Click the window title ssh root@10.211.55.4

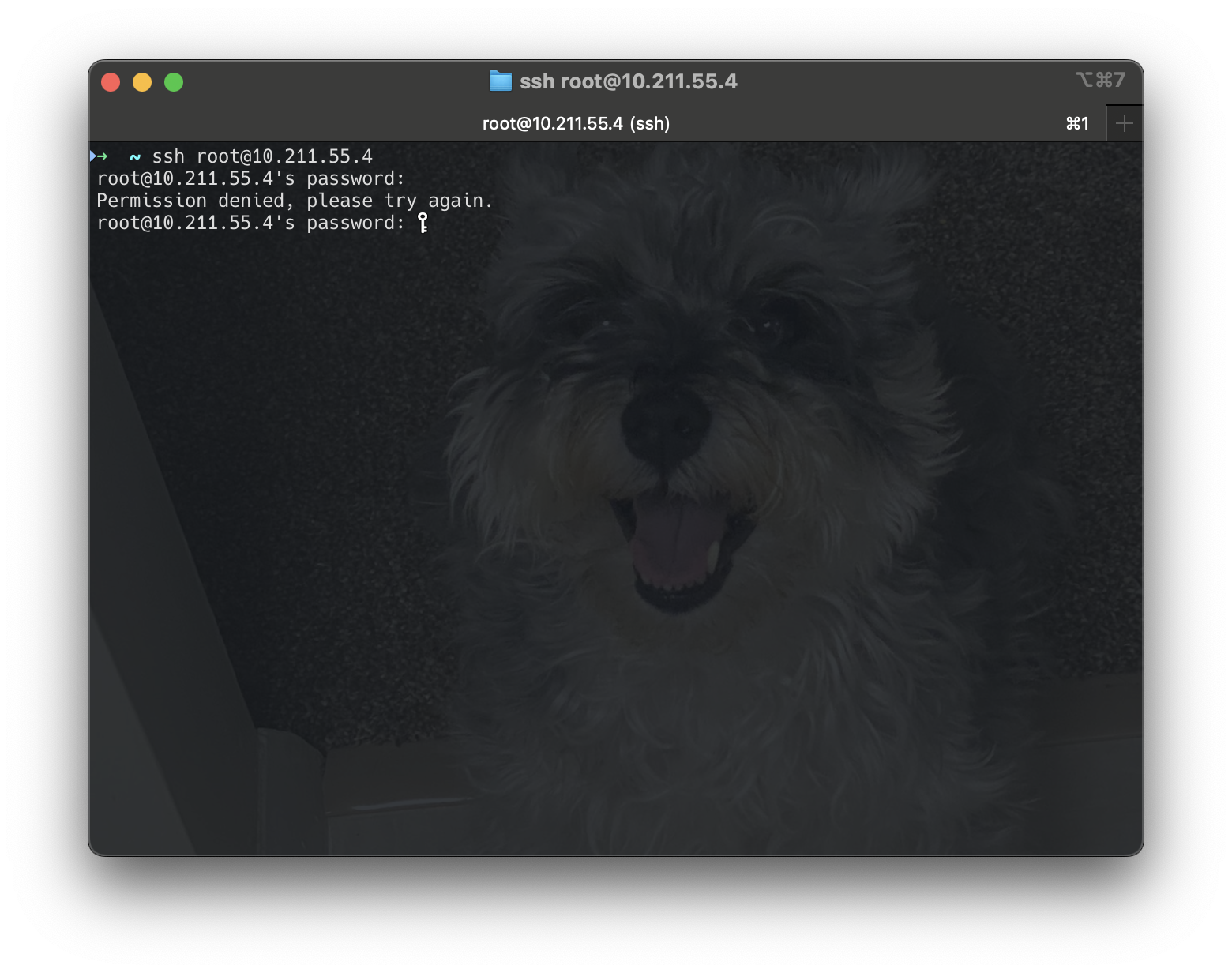pyautogui.click(x=628, y=81)
